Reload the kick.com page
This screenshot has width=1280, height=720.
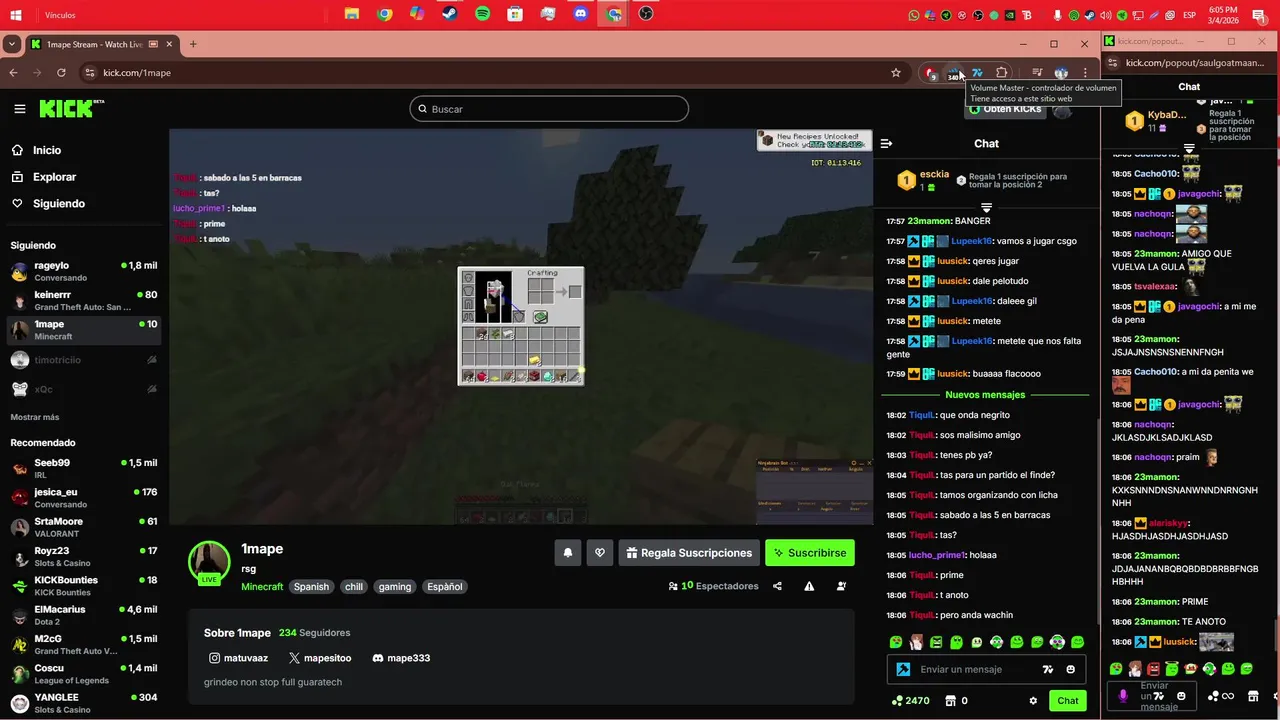pos(61,73)
